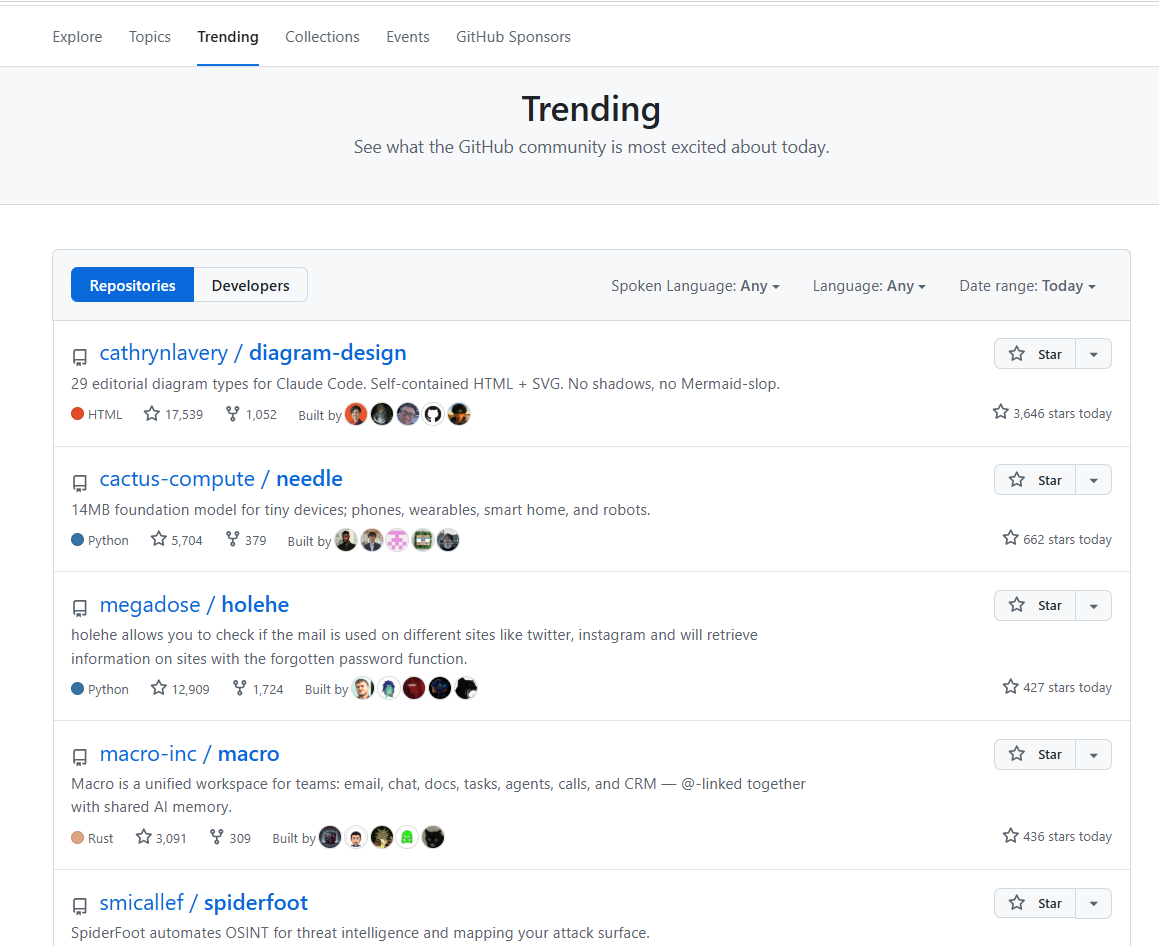Star the macro repository
Screen dimensions: 1159x946
click(1035, 755)
